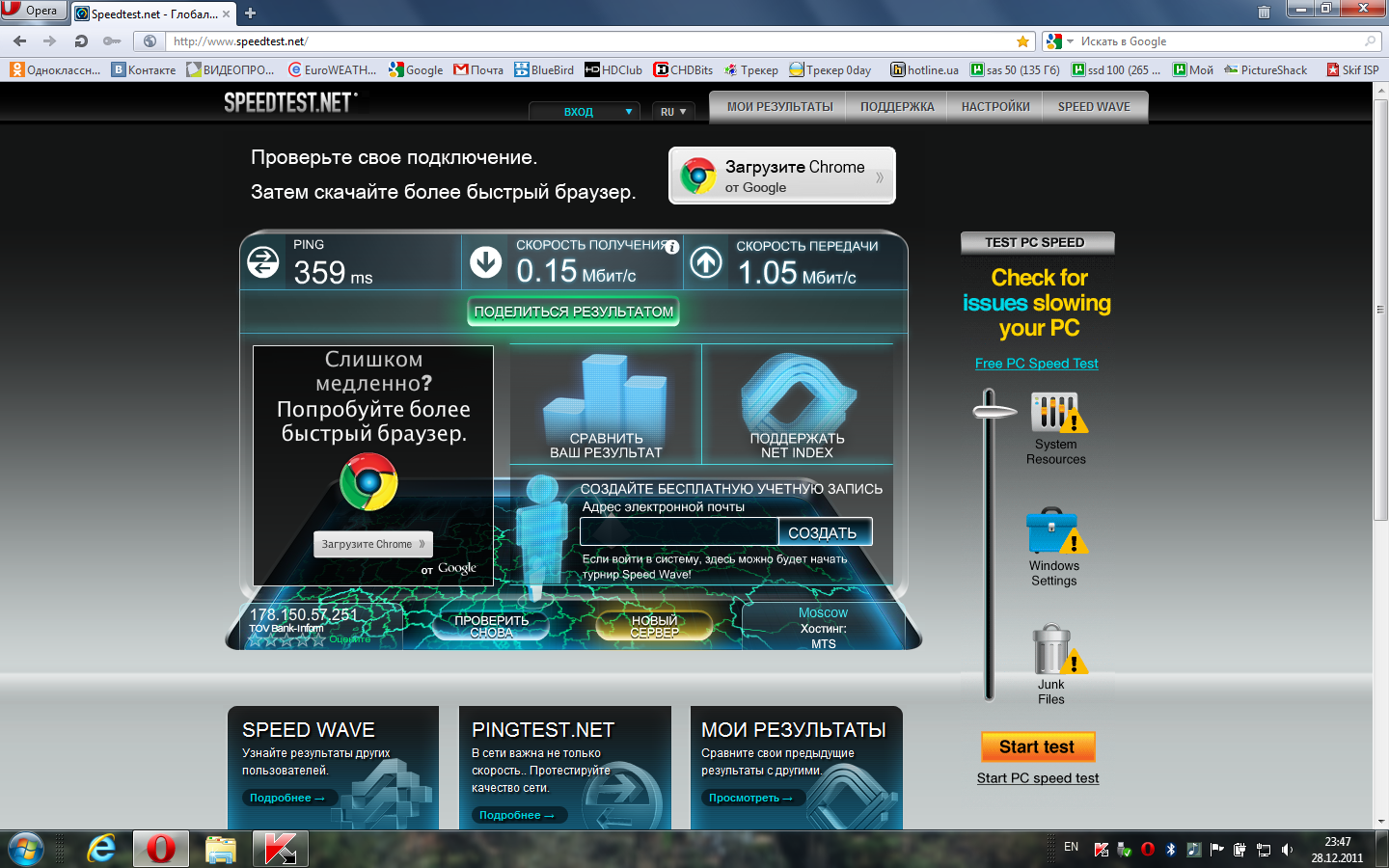The width and height of the screenshot is (1389, 868).
Task: Go forward to next page
Action: tap(49, 41)
